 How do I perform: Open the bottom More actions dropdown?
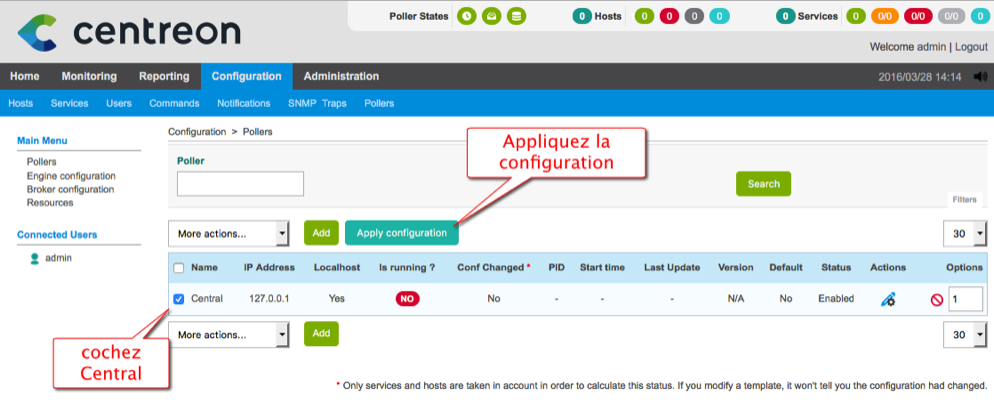coord(228,334)
